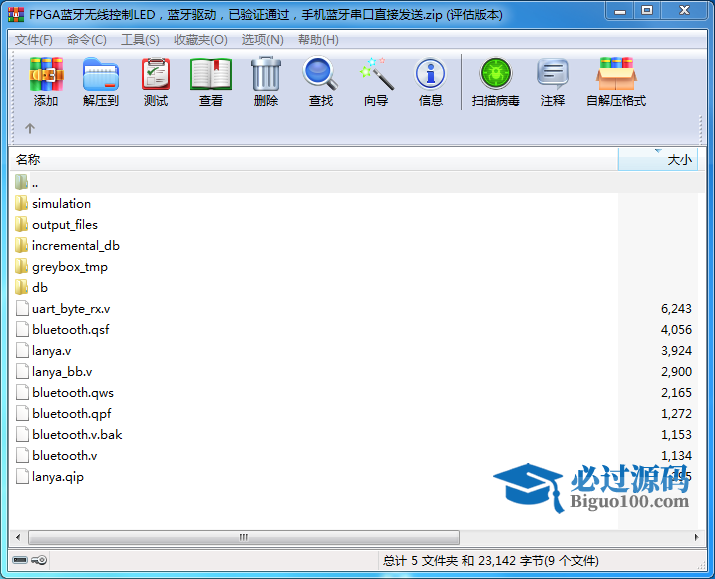The height and width of the screenshot is (579, 715).
Task: Open the Find (查找) magnifier tool
Action: [321, 73]
